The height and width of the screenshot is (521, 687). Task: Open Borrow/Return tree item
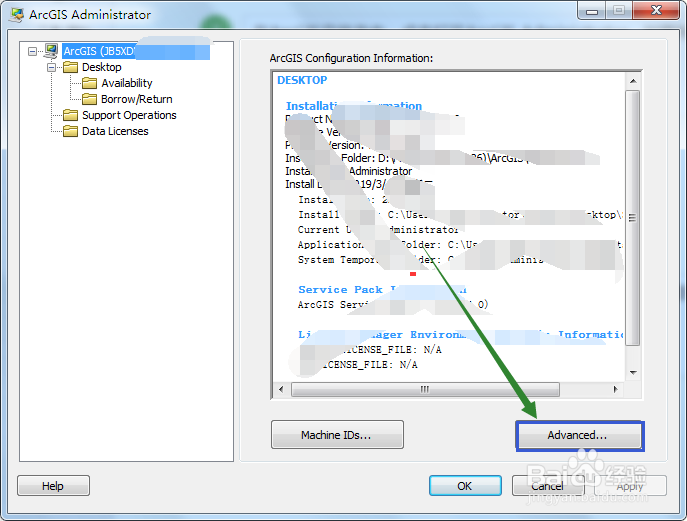137,99
